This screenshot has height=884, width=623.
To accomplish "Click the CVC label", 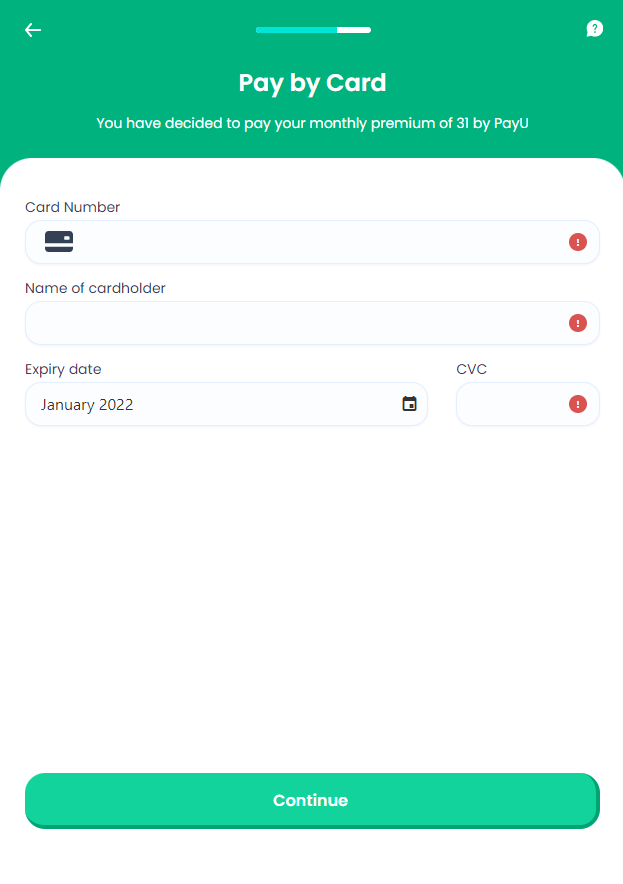I will coord(471,369).
